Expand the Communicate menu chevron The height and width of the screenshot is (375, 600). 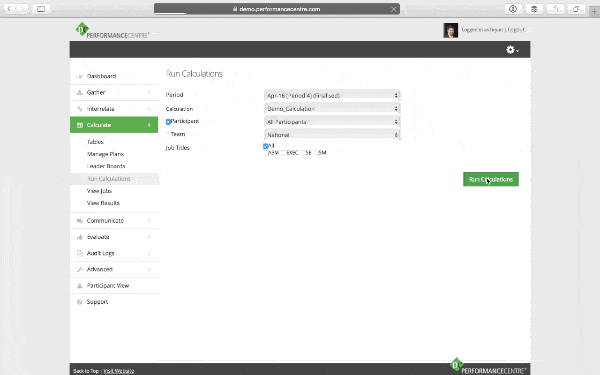pos(149,221)
